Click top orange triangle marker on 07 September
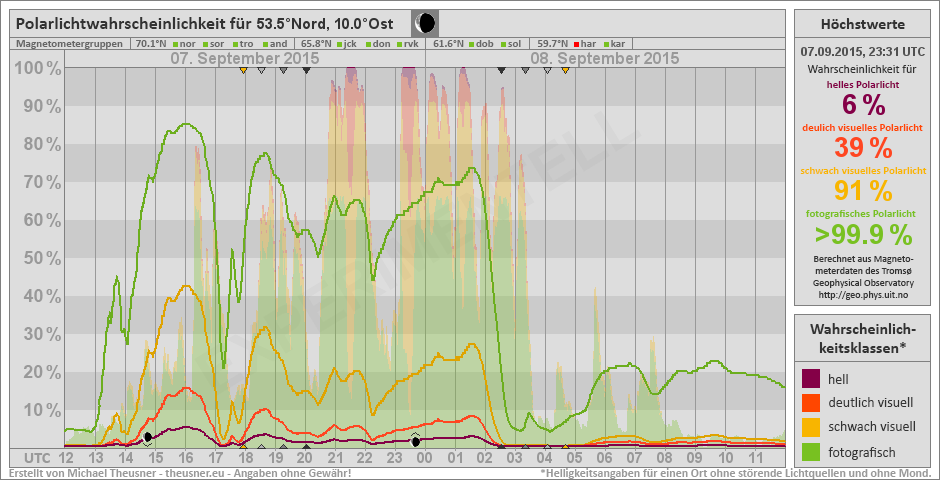Image resolution: width=940 pixels, height=480 pixels. (x=243, y=70)
